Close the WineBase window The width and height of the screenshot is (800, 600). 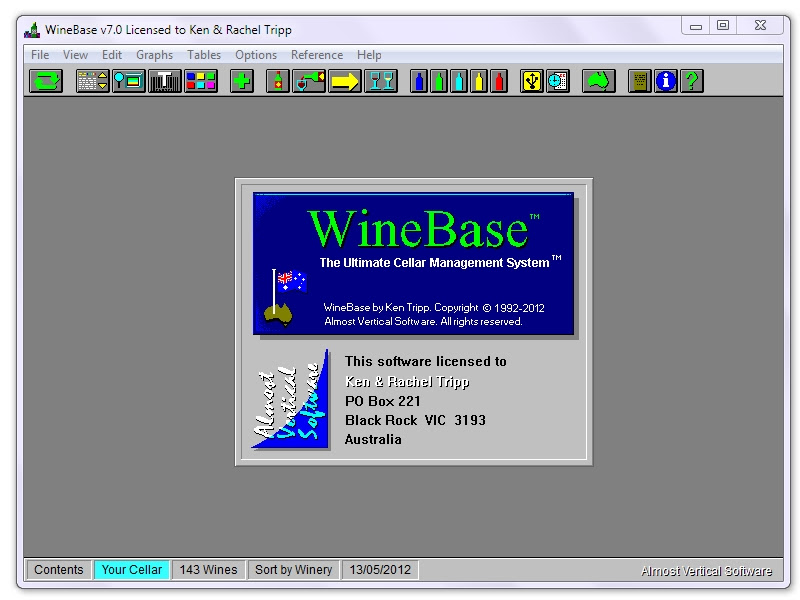point(760,26)
